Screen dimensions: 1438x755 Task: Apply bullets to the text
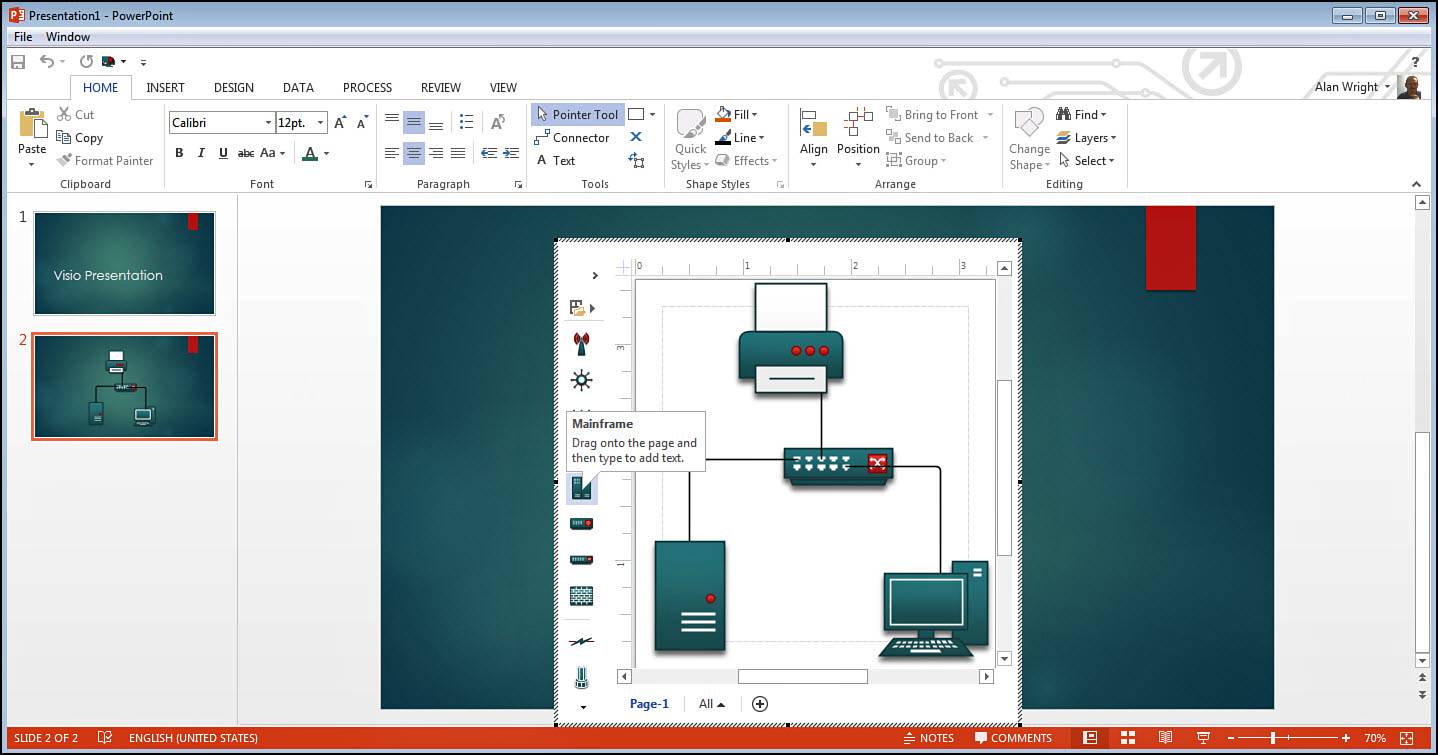pos(466,122)
